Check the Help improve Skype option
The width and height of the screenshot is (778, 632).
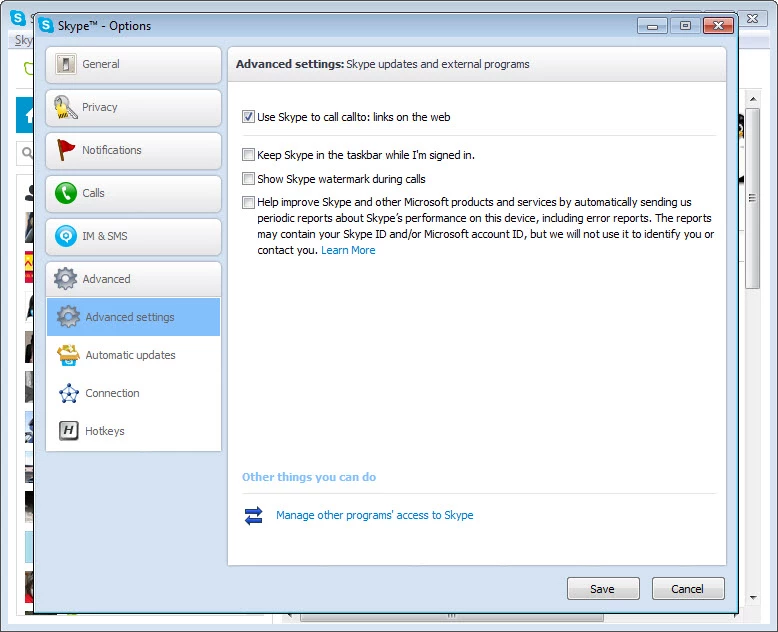tap(249, 202)
